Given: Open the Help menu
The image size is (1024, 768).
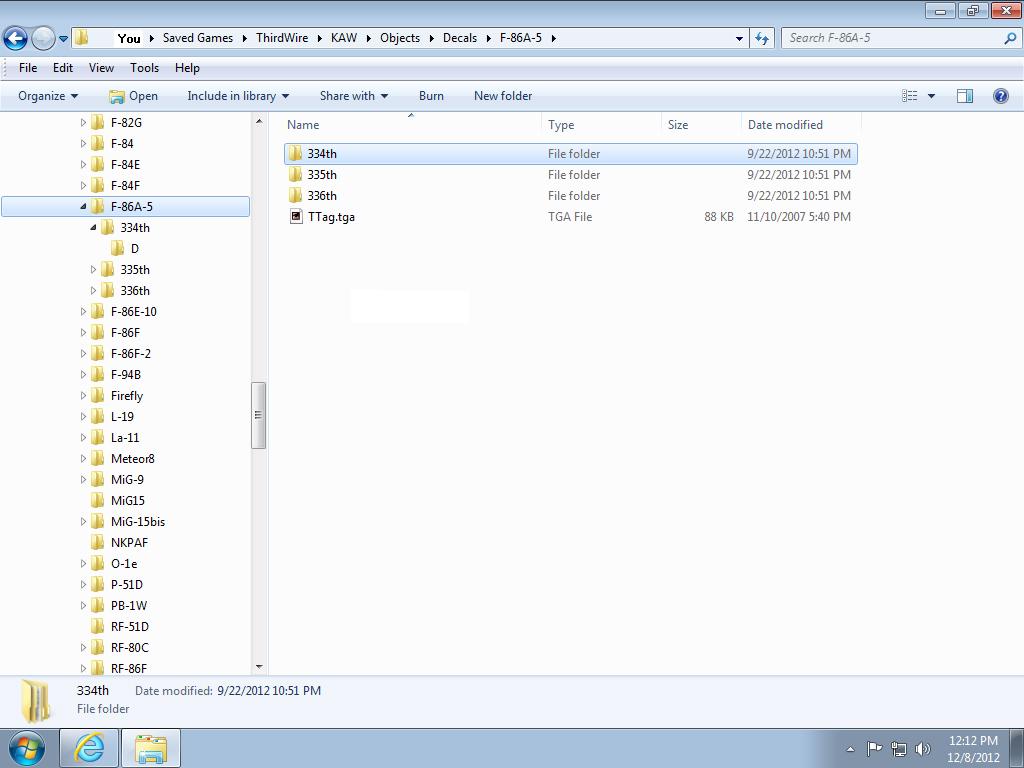Looking at the screenshot, I should [x=187, y=68].
